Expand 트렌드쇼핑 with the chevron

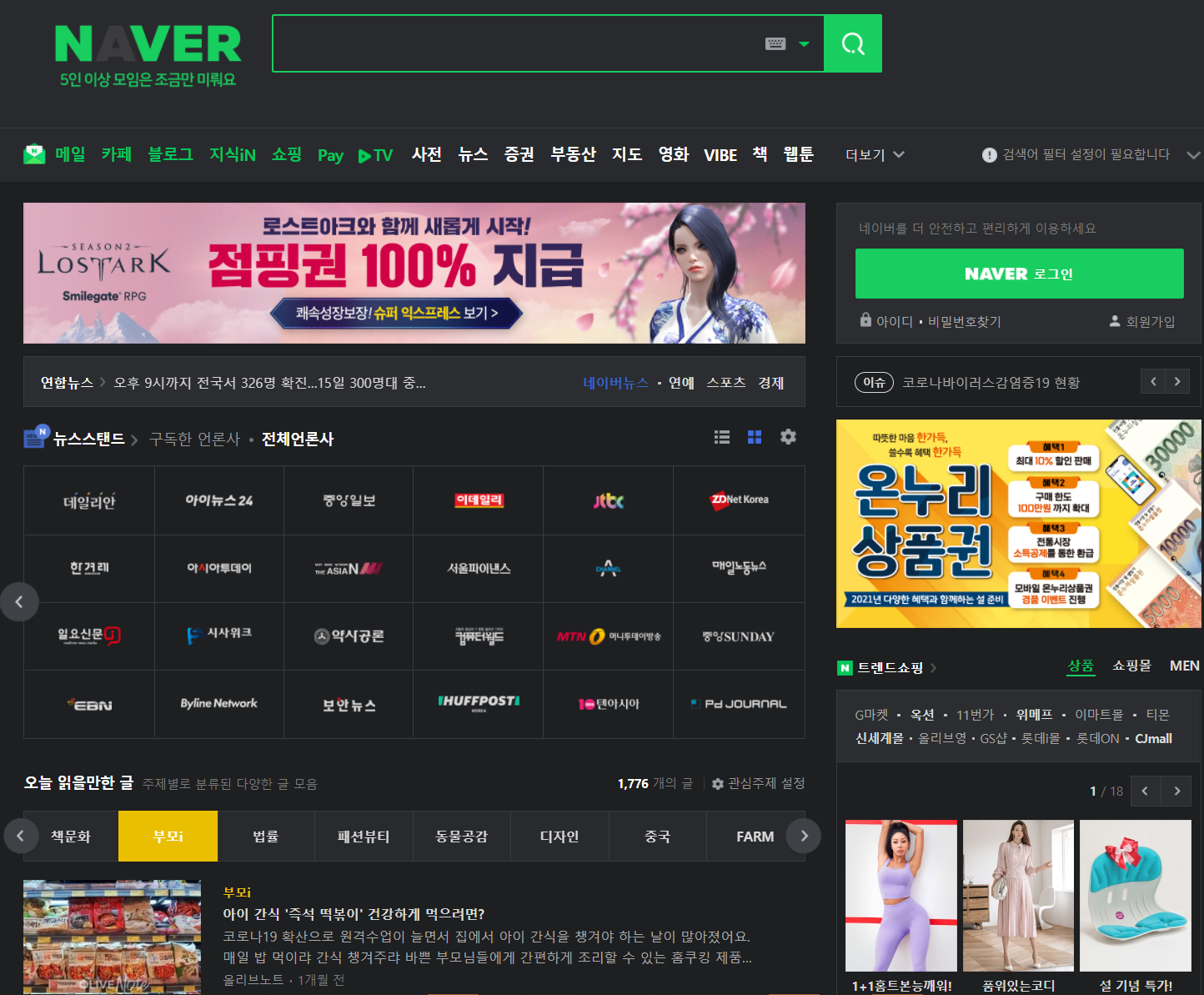[933, 667]
